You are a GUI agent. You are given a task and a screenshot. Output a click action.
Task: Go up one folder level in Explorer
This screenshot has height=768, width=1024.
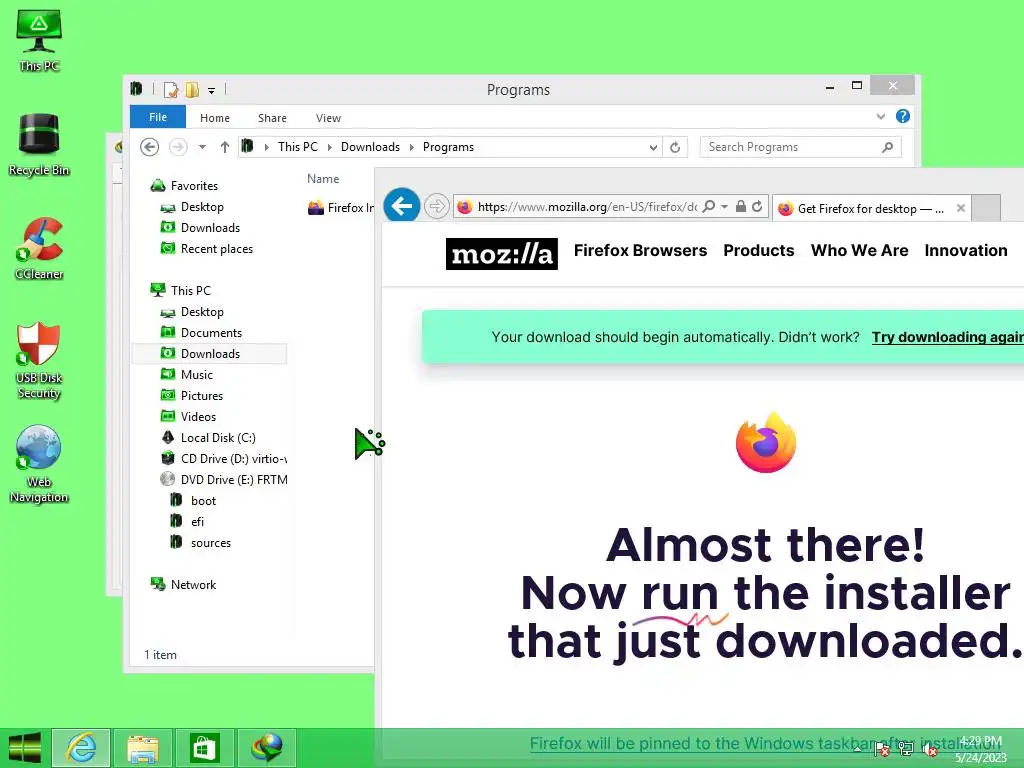tap(225, 147)
